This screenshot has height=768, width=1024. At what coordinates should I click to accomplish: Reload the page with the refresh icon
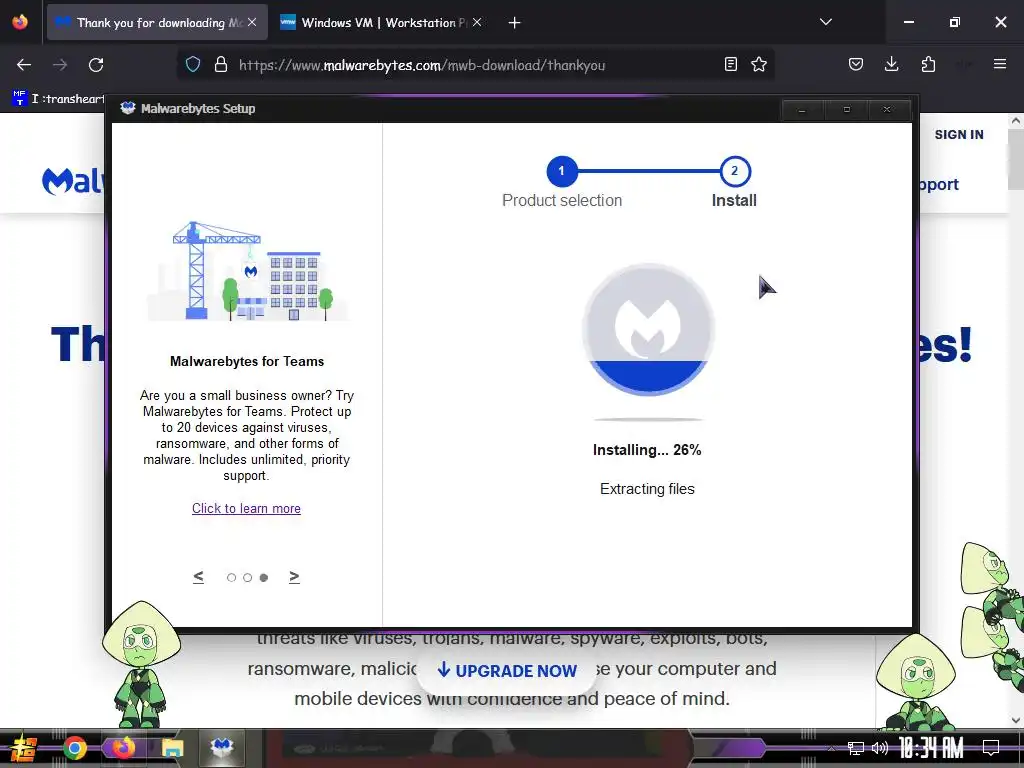click(96, 65)
